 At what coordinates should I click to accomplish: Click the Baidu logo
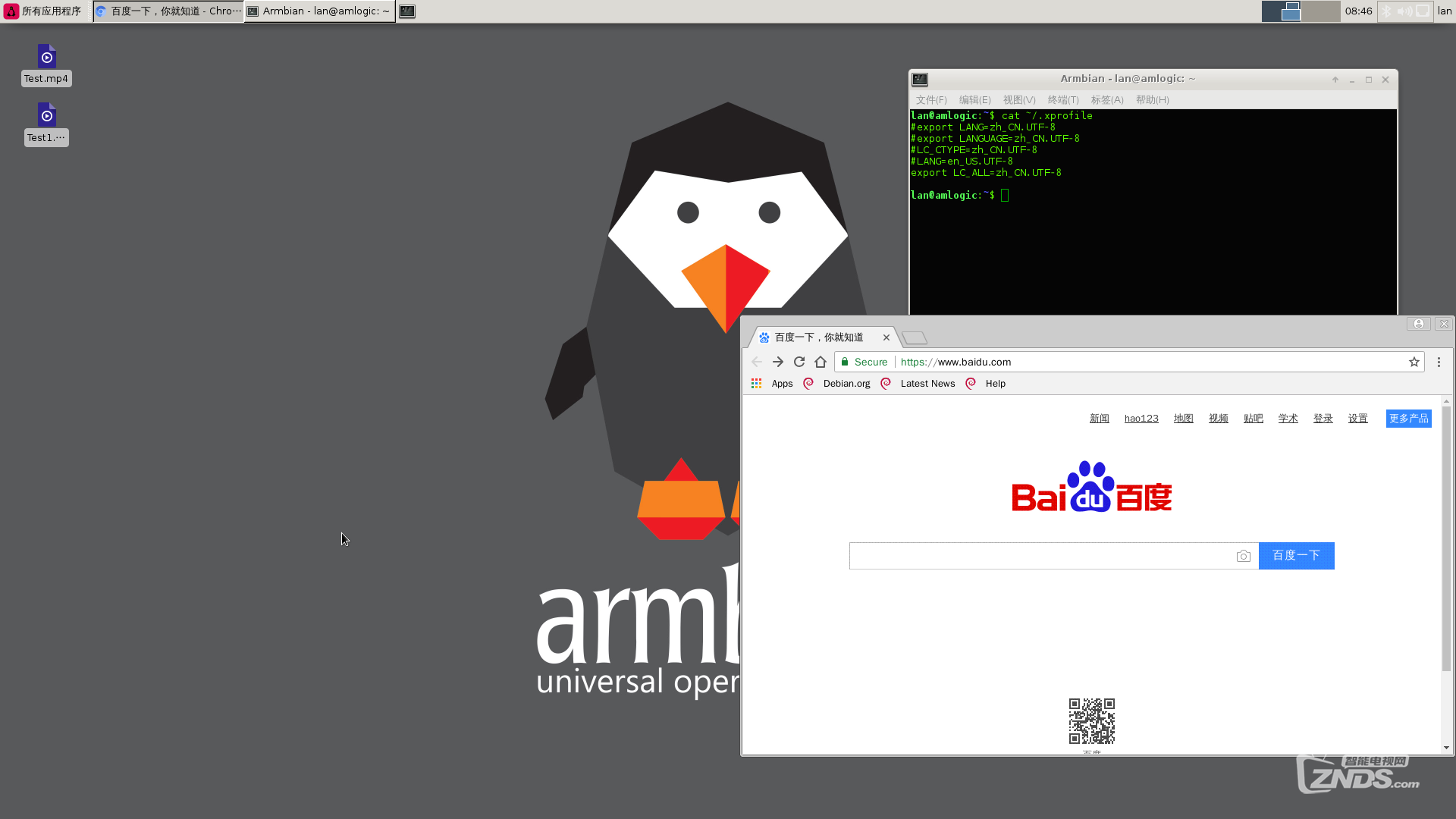tap(1091, 486)
